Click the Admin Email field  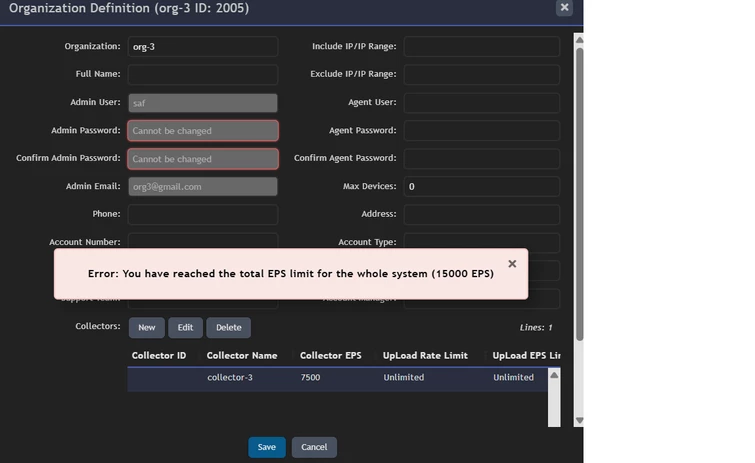coord(203,186)
